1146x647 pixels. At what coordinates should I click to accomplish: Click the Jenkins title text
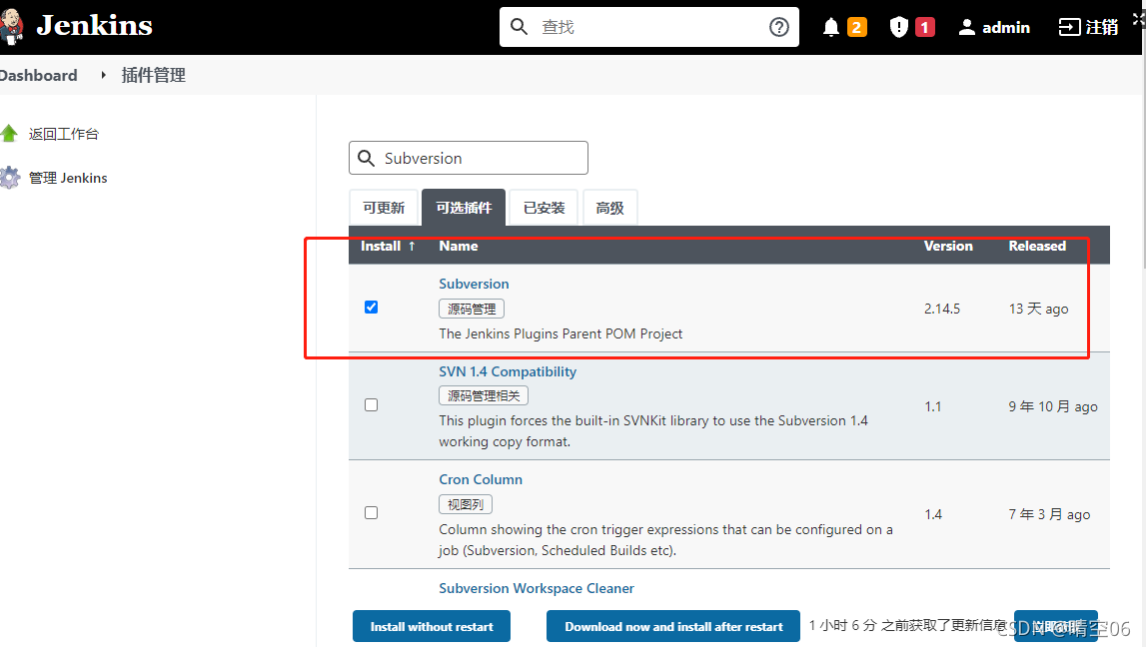pos(94,26)
